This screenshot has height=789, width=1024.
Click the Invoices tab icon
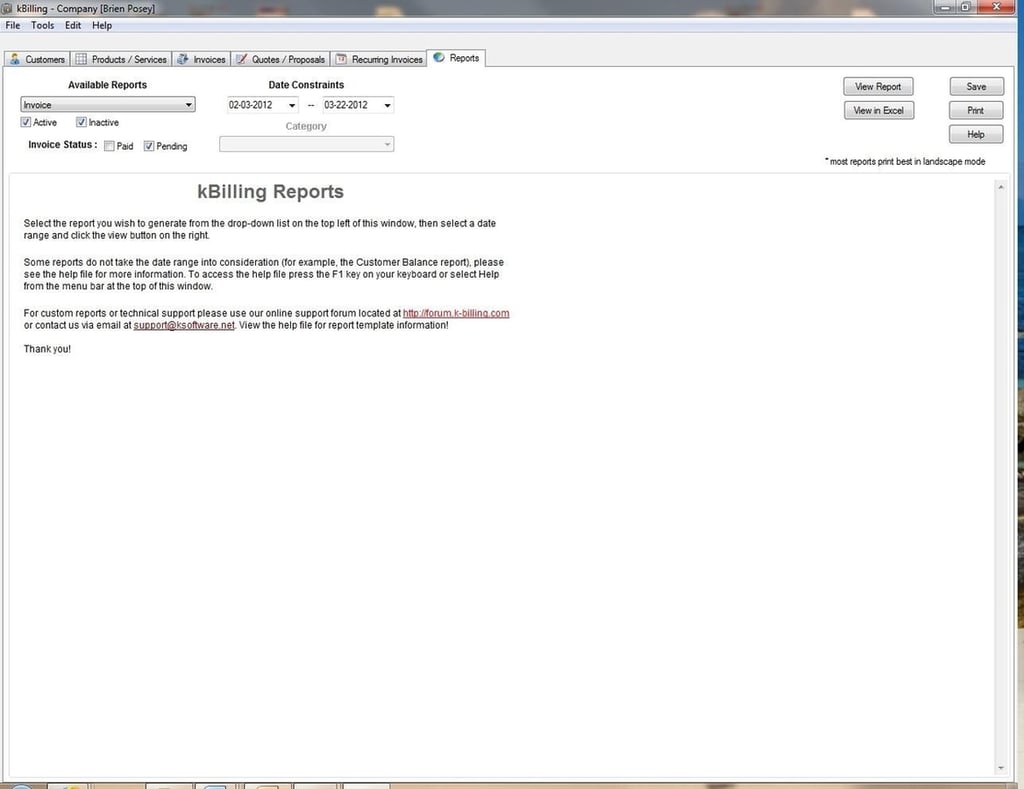(x=183, y=59)
